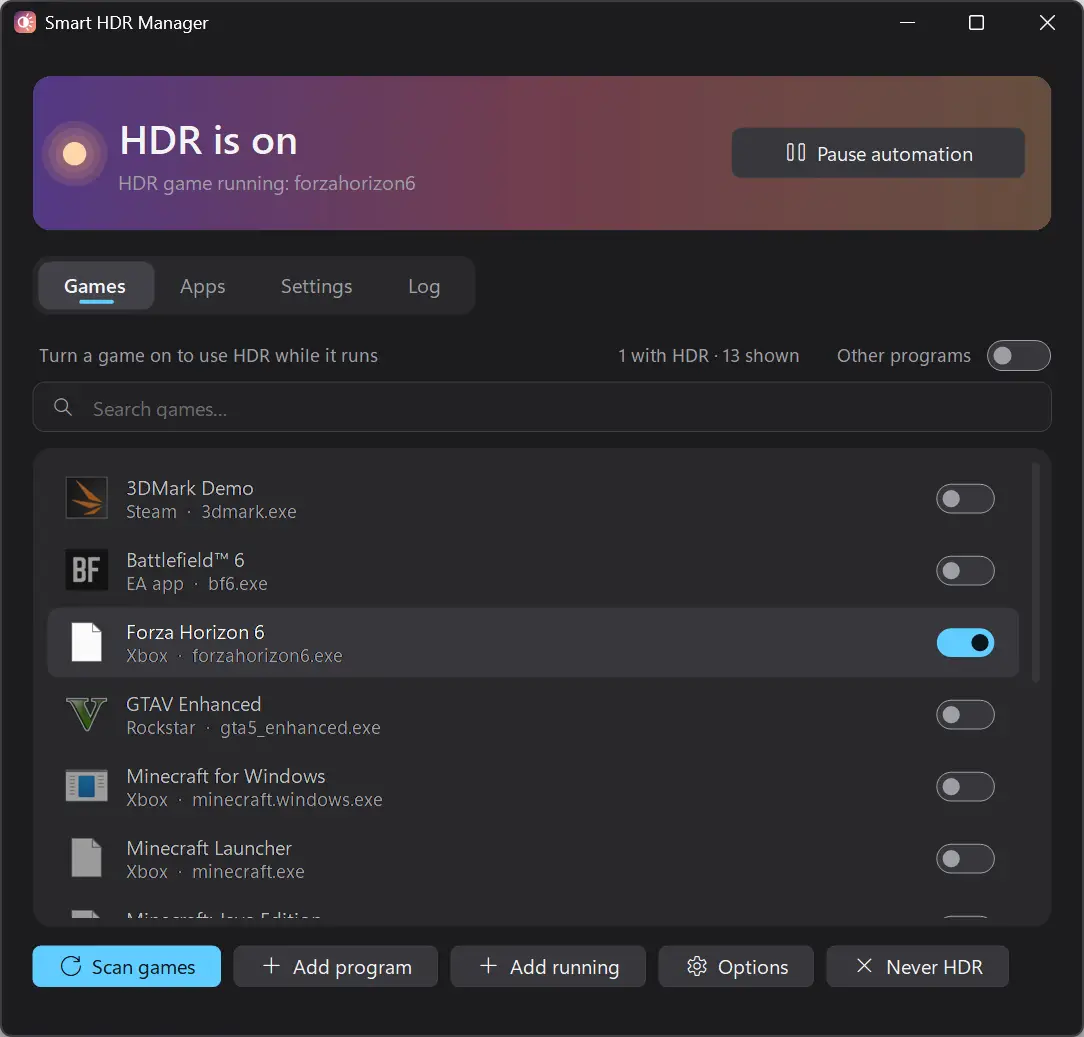This screenshot has width=1084, height=1037.
Task: Select the Battlefield™ 6 title text
Action: [185, 560]
